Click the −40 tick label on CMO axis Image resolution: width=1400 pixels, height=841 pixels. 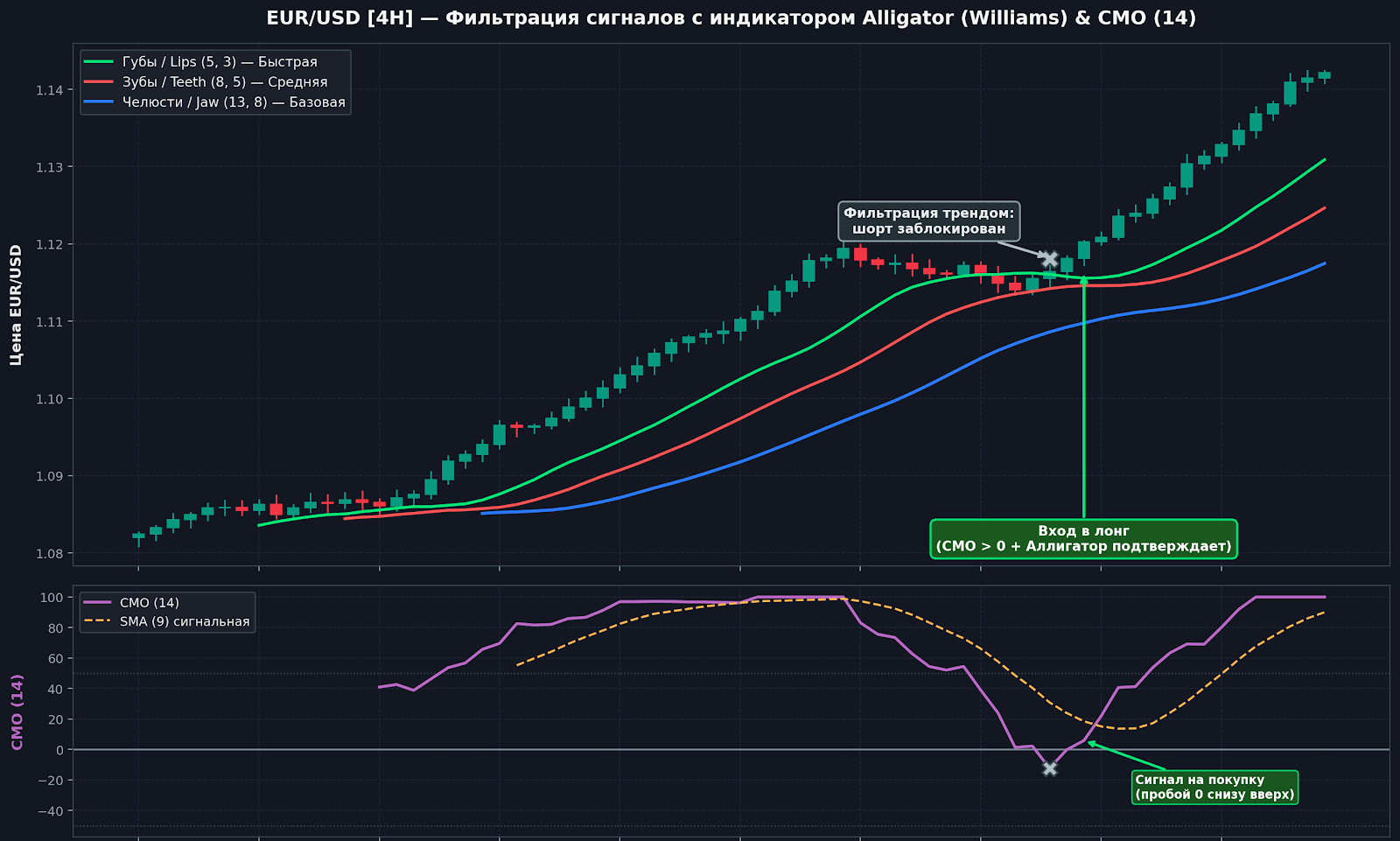pos(51,811)
